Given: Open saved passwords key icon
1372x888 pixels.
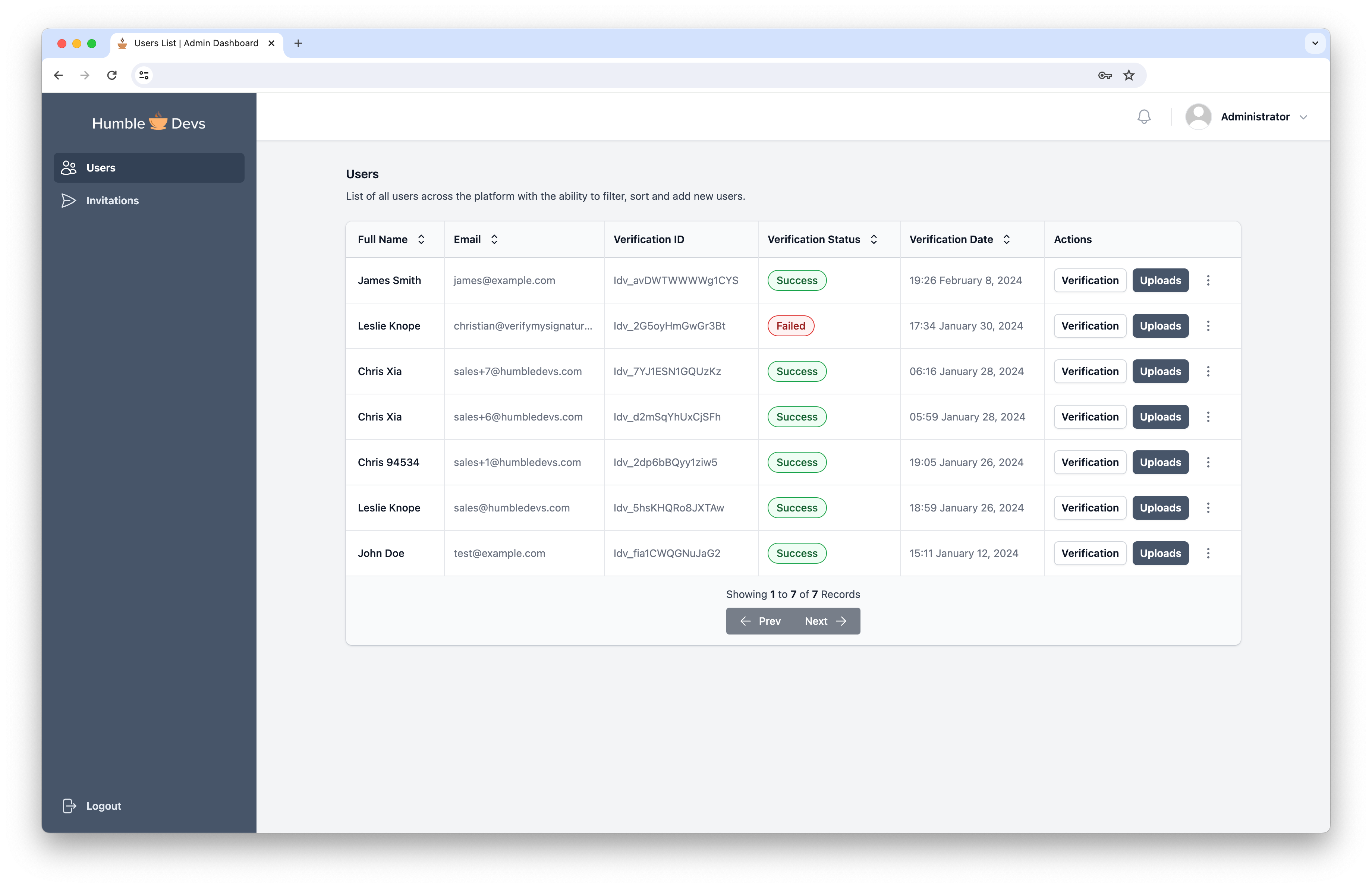Looking at the screenshot, I should (x=1105, y=75).
